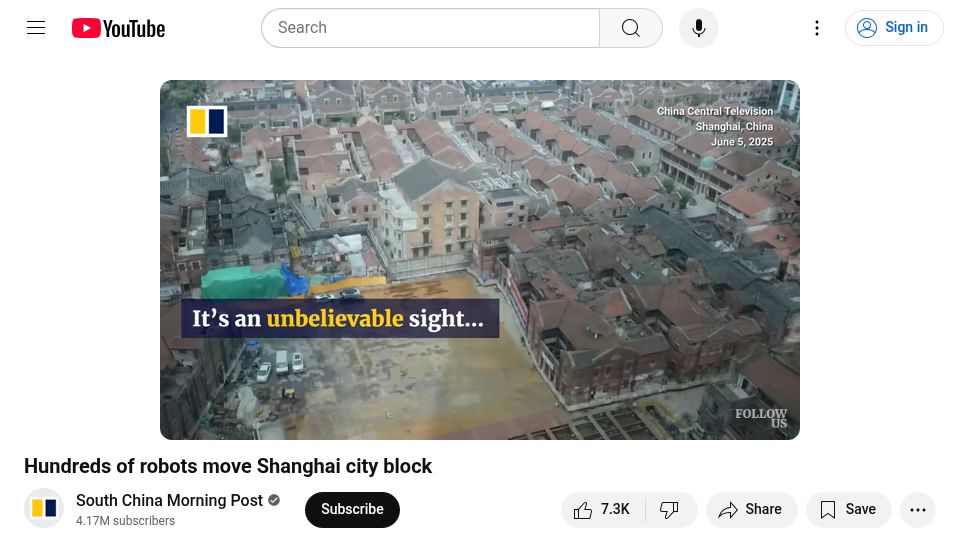The width and height of the screenshot is (960, 540).
Task: Go to the YouTube home logo
Action: [118, 28]
